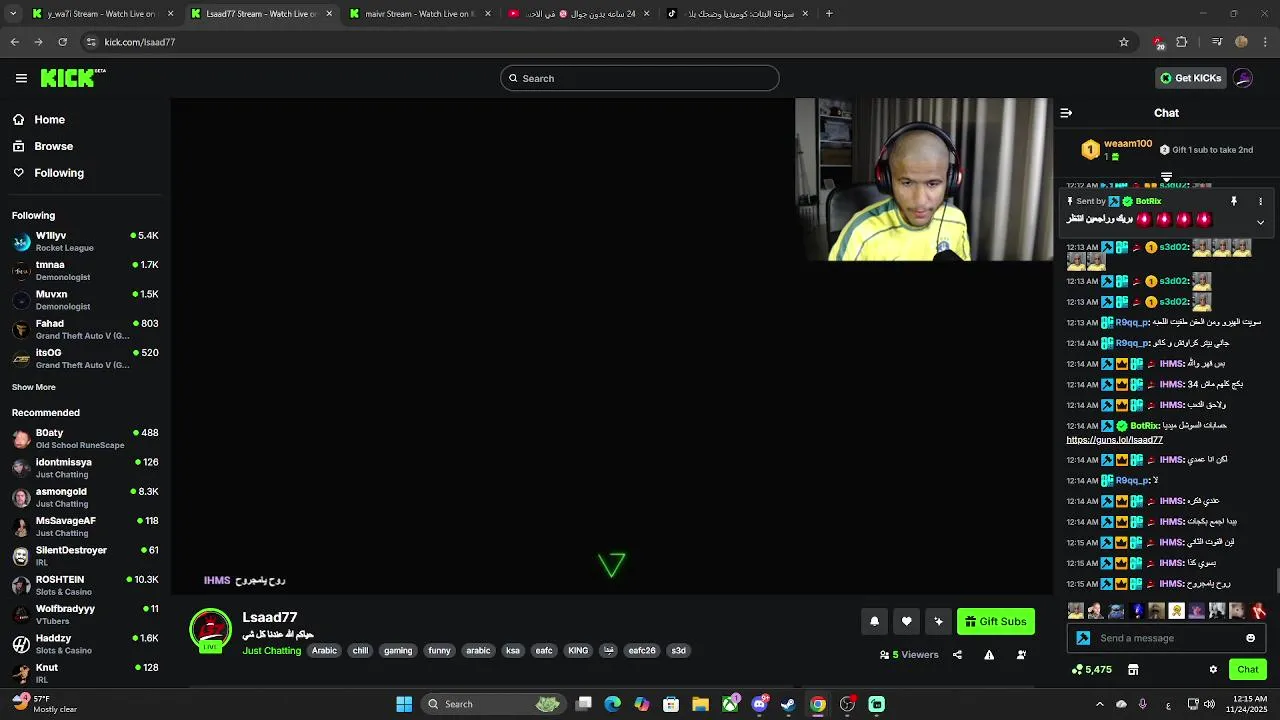Image resolution: width=1280 pixels, height=720 pixels.
Task: Open the KICKs shop icon
Action: point(1133,669)
